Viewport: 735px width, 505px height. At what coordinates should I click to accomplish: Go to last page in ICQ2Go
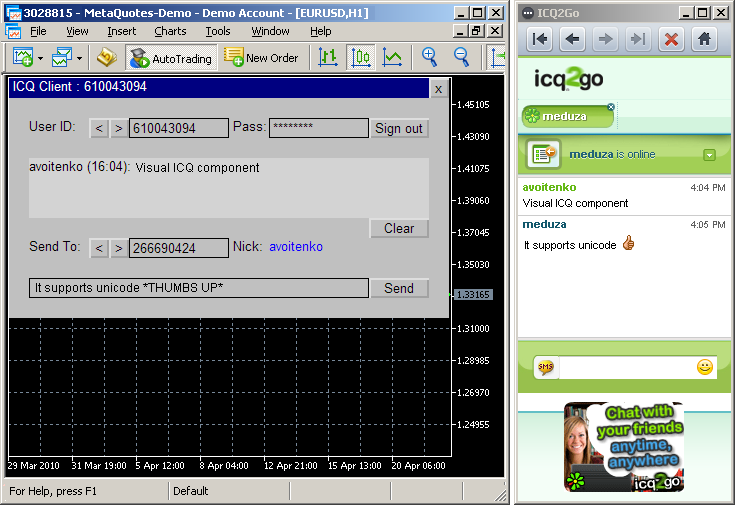pos(638,39)
